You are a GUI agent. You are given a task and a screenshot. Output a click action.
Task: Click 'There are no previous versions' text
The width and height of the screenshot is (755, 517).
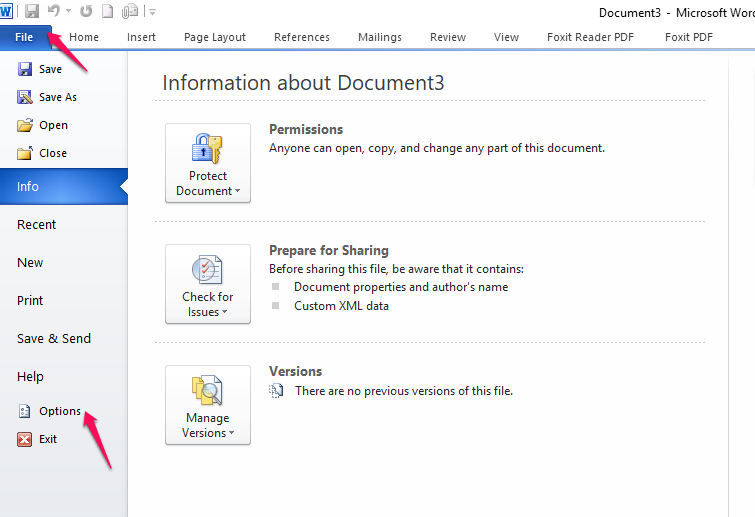point(404,391)
